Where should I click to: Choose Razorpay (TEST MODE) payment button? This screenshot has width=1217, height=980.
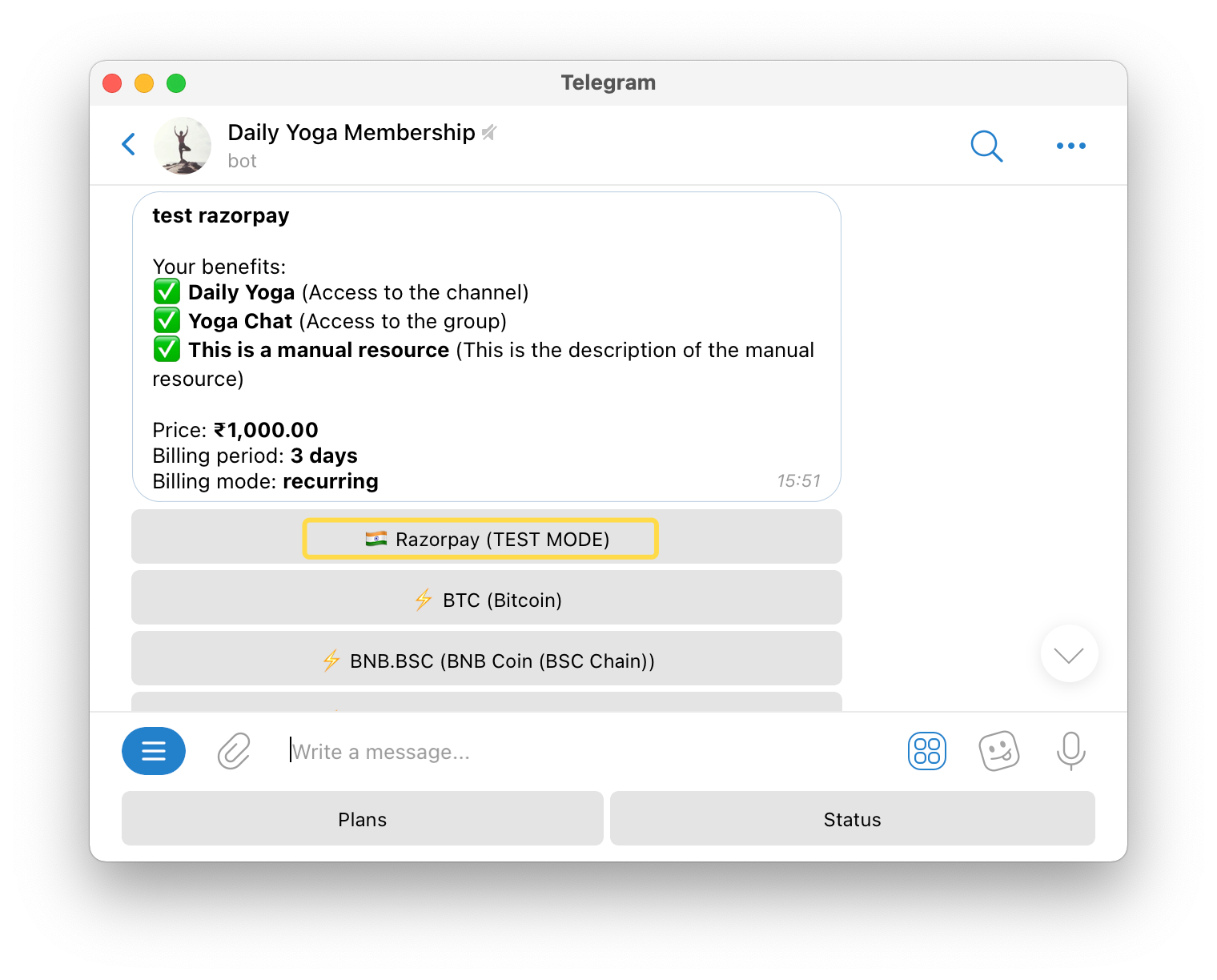click(487, 536)
